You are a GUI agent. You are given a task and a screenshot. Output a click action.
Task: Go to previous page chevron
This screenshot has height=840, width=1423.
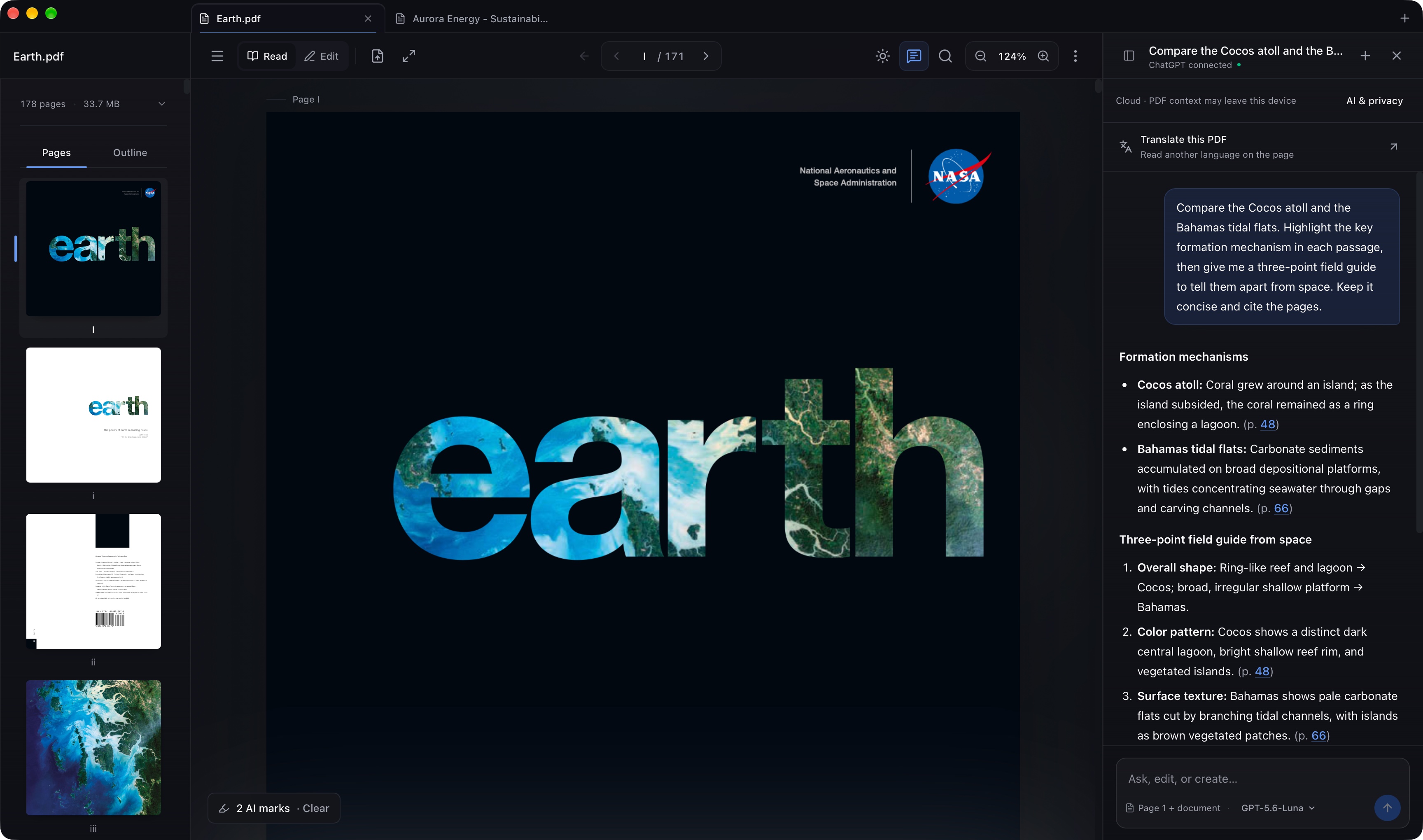tap(617, 56)
